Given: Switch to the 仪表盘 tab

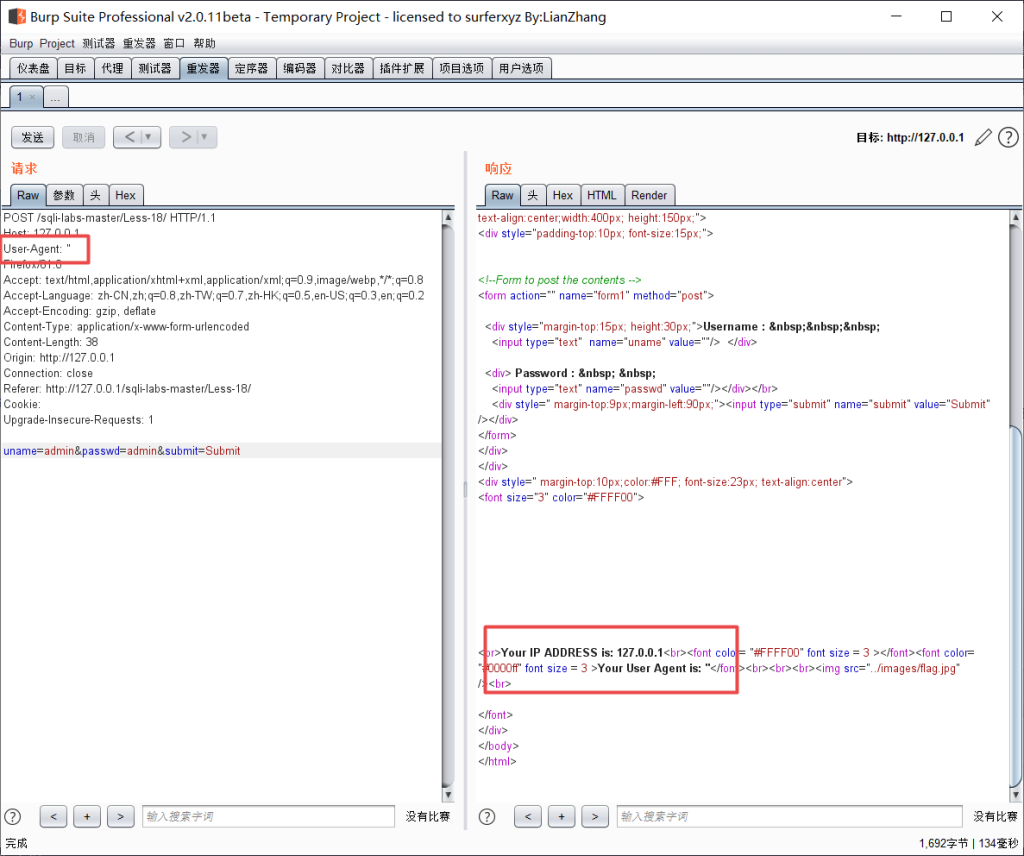Looking at the screenshot, I should coord(33,69).
